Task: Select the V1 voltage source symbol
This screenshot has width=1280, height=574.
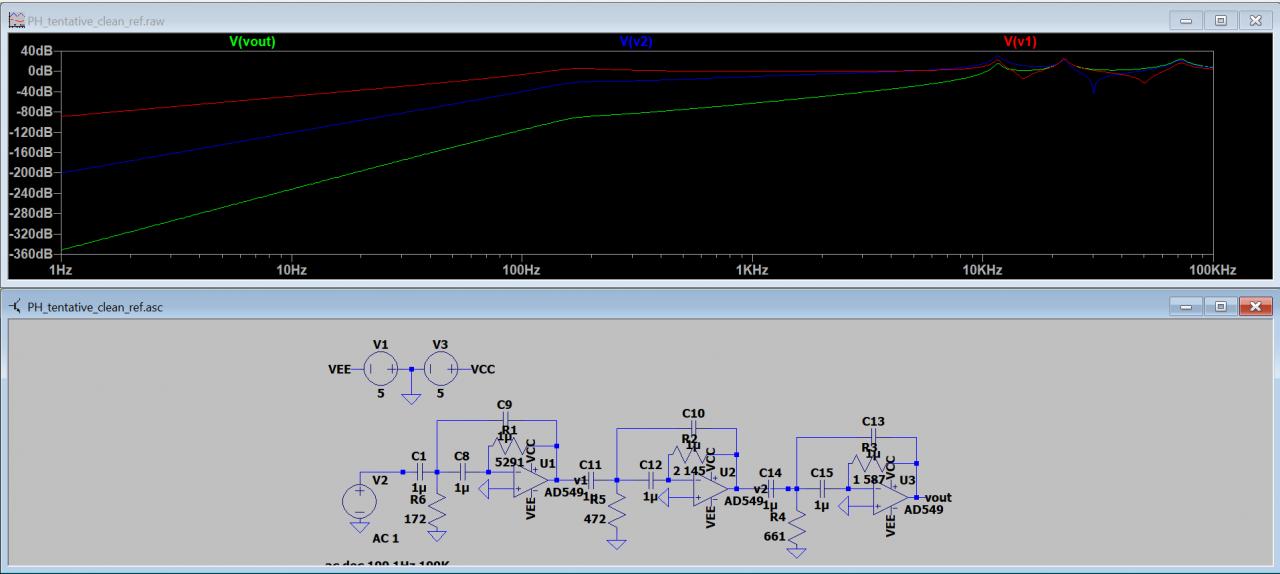Action: (x=379, y=369)
